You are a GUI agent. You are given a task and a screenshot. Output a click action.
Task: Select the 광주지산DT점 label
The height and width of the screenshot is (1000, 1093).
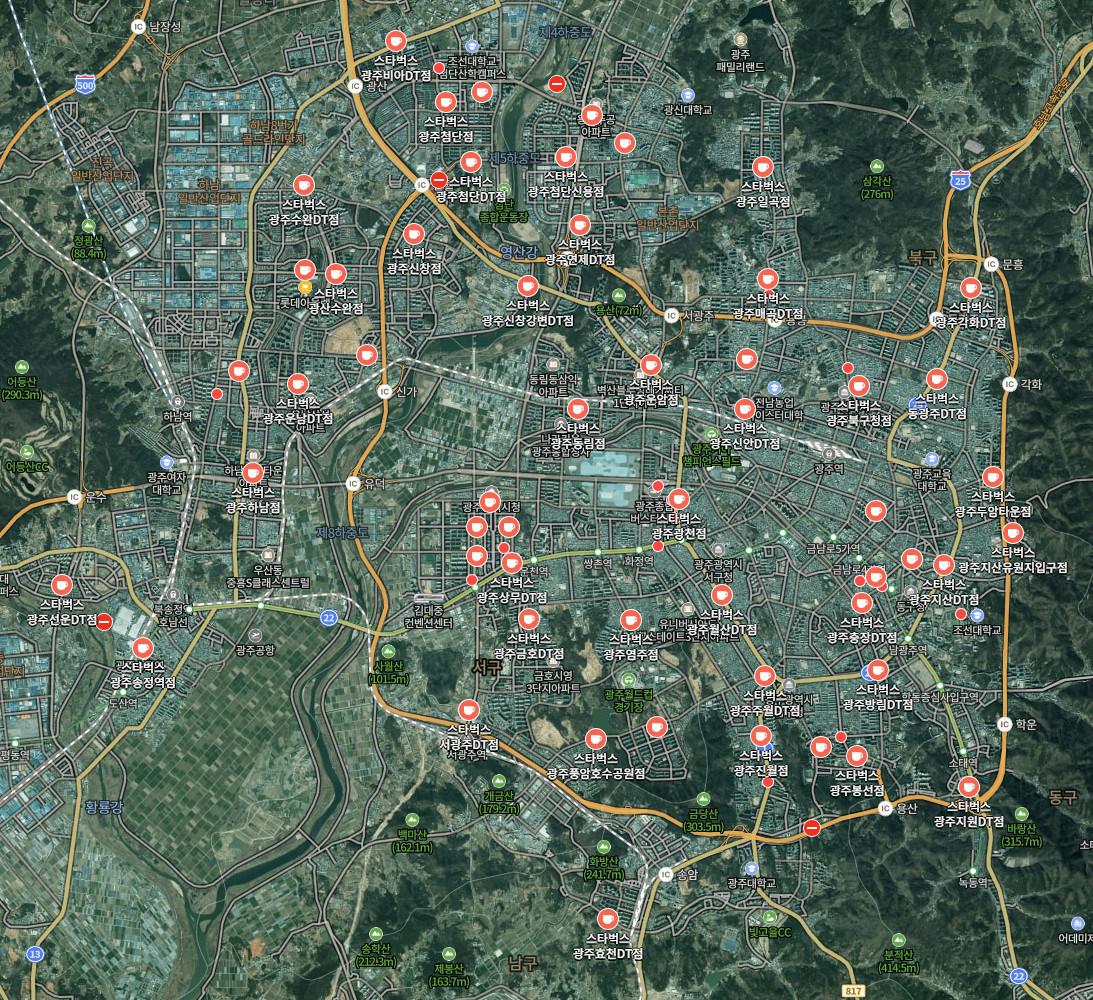[x=944, y=599]
